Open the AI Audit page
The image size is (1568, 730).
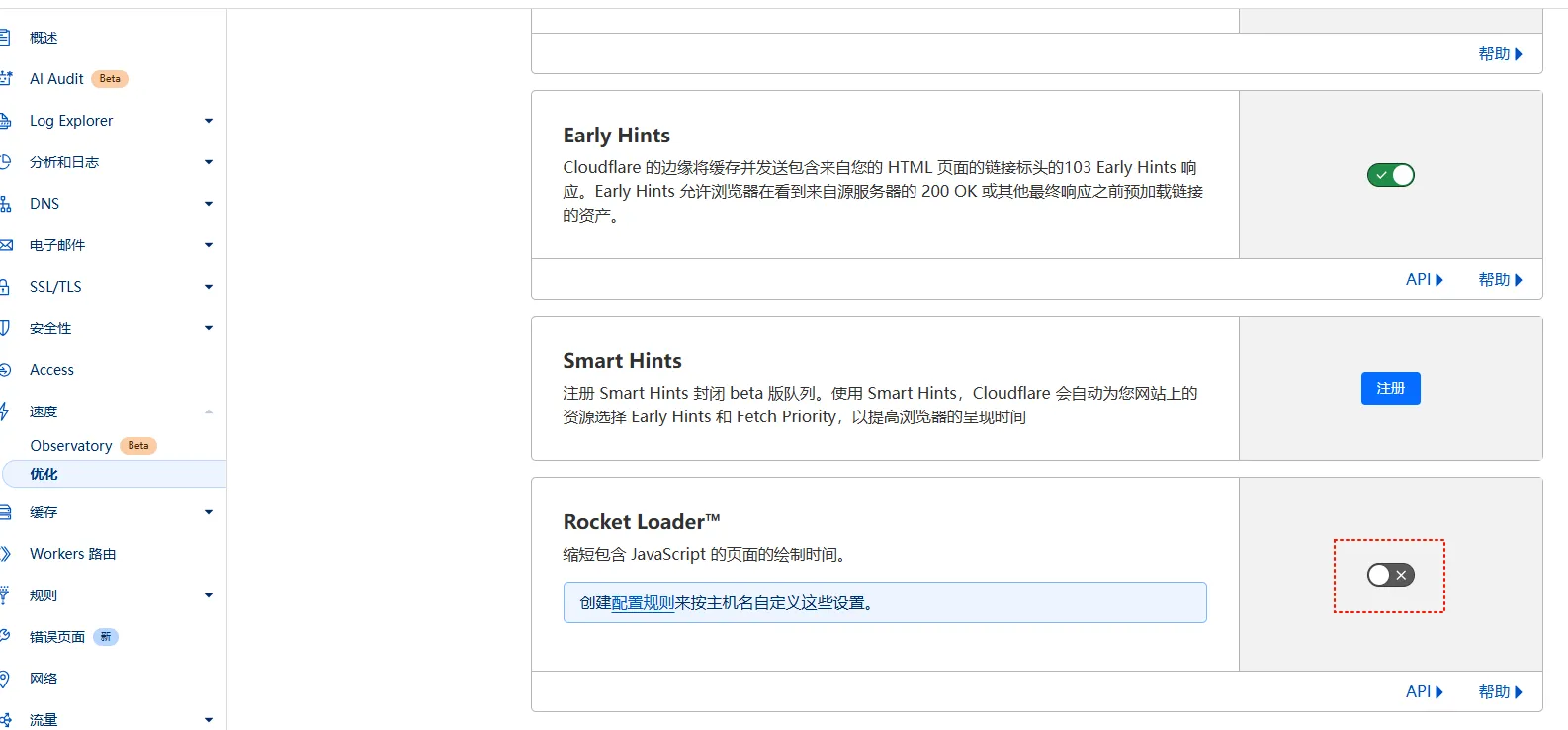(56, 79)
